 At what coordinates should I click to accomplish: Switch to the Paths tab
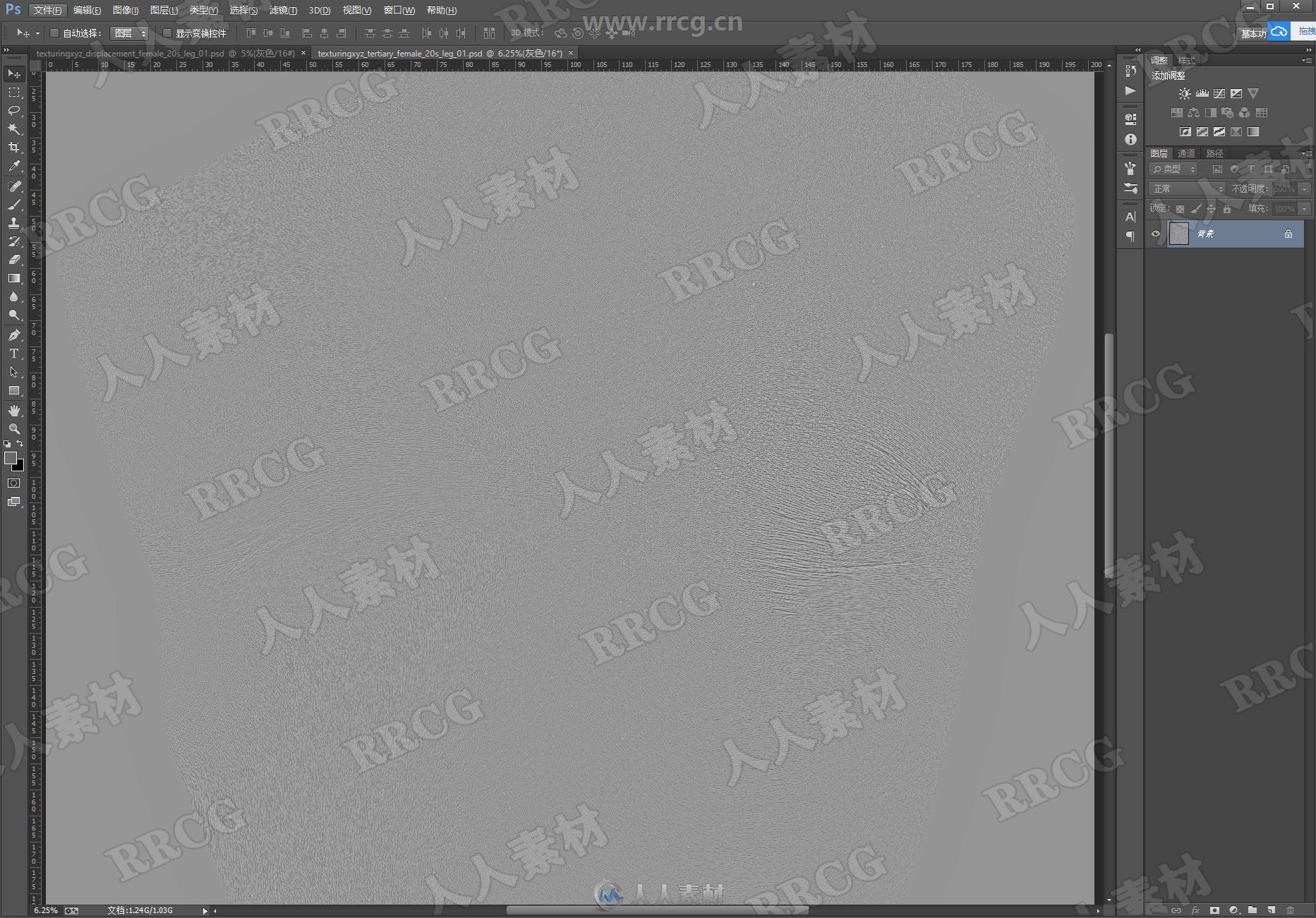tap(1214, 153)
